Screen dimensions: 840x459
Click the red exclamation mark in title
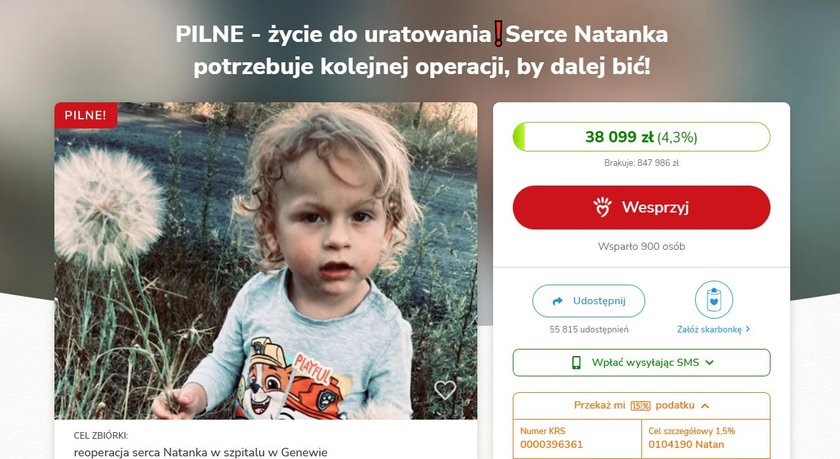[498, 34]
